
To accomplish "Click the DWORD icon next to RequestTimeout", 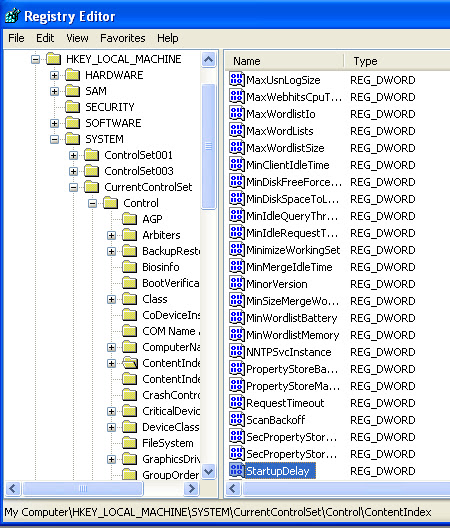I will [x=236, y=402].
